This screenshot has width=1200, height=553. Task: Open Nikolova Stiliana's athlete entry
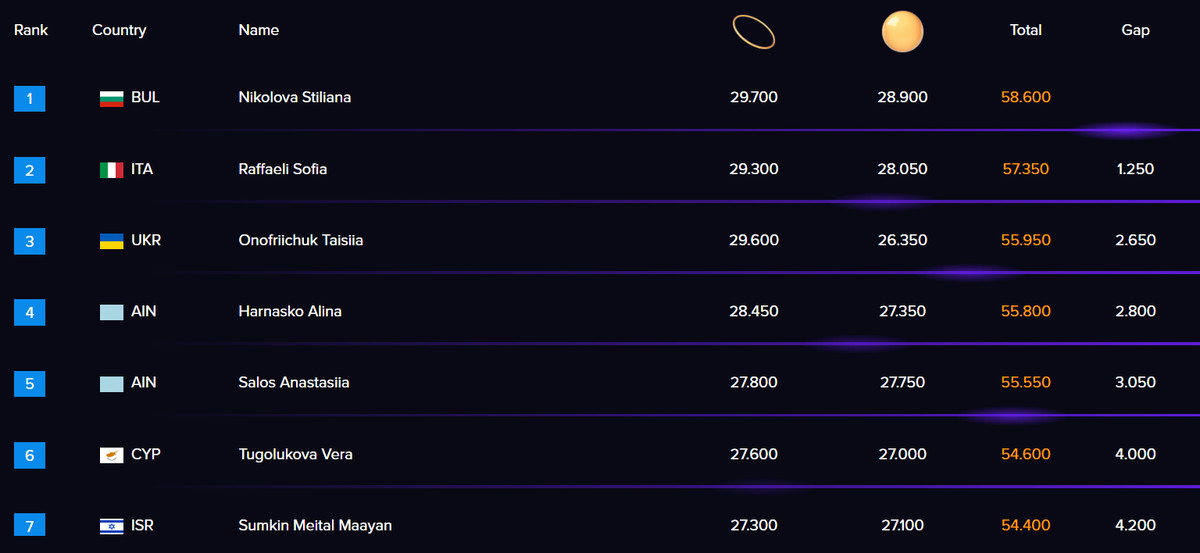click(295, 98)
